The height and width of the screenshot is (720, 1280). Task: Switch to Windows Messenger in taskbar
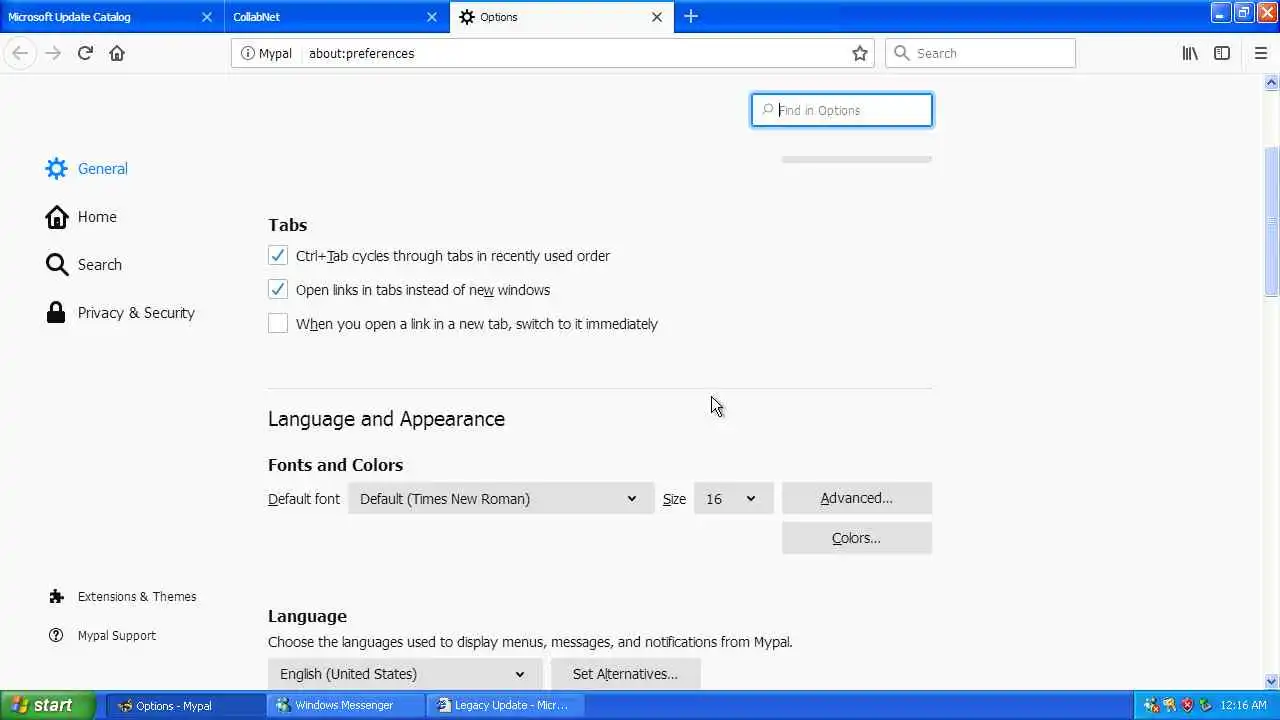point(344,705)
